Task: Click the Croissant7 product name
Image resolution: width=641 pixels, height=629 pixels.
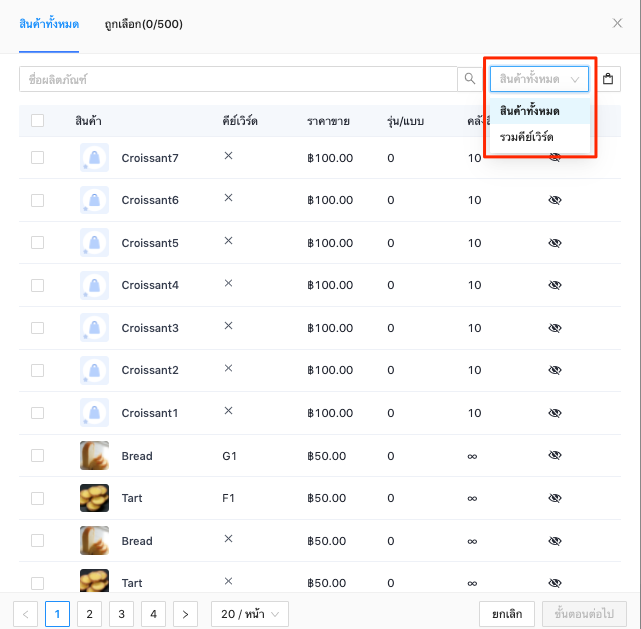Action: point(150,158)
